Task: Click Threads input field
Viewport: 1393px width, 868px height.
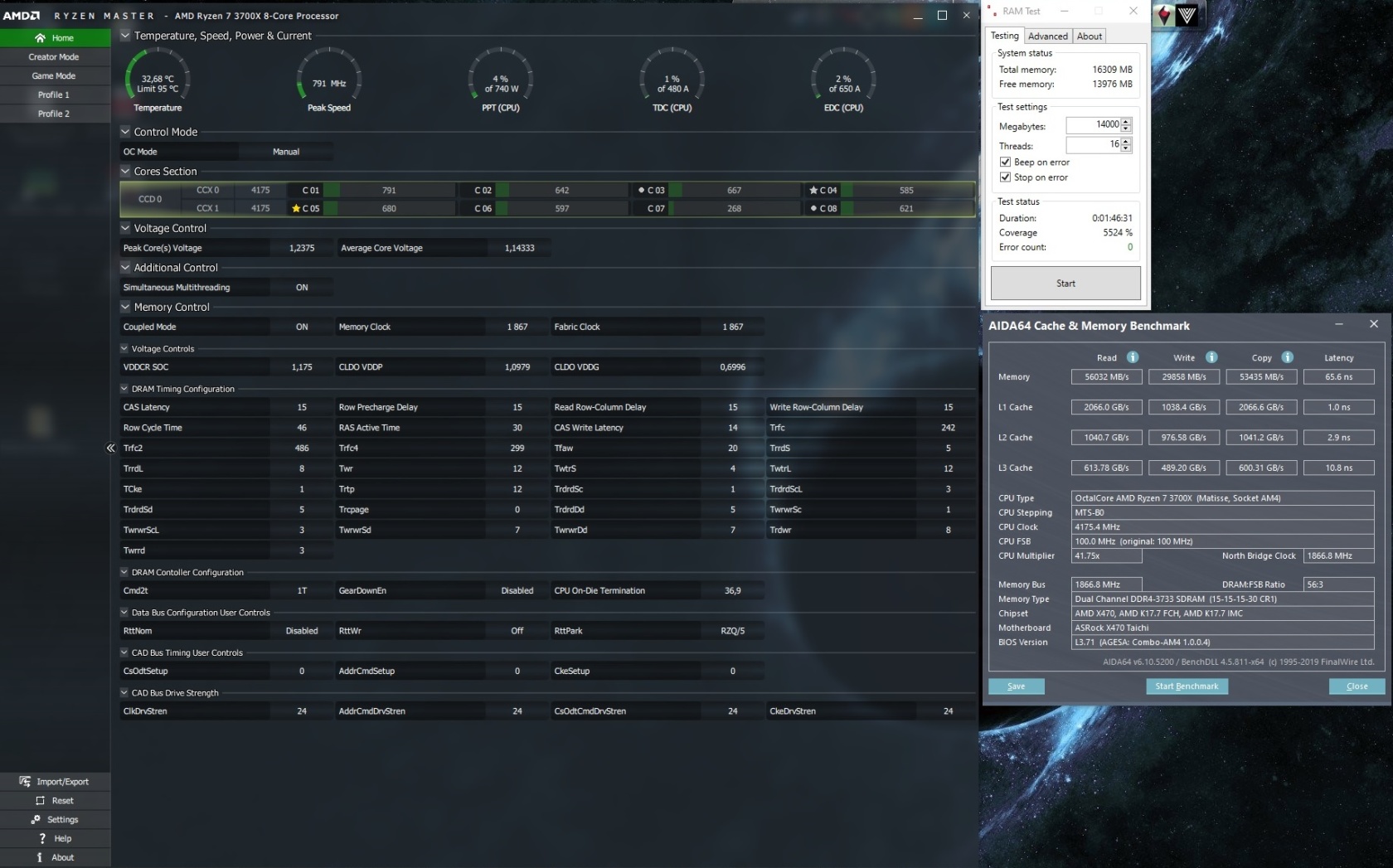Action: click(1094, 144)
